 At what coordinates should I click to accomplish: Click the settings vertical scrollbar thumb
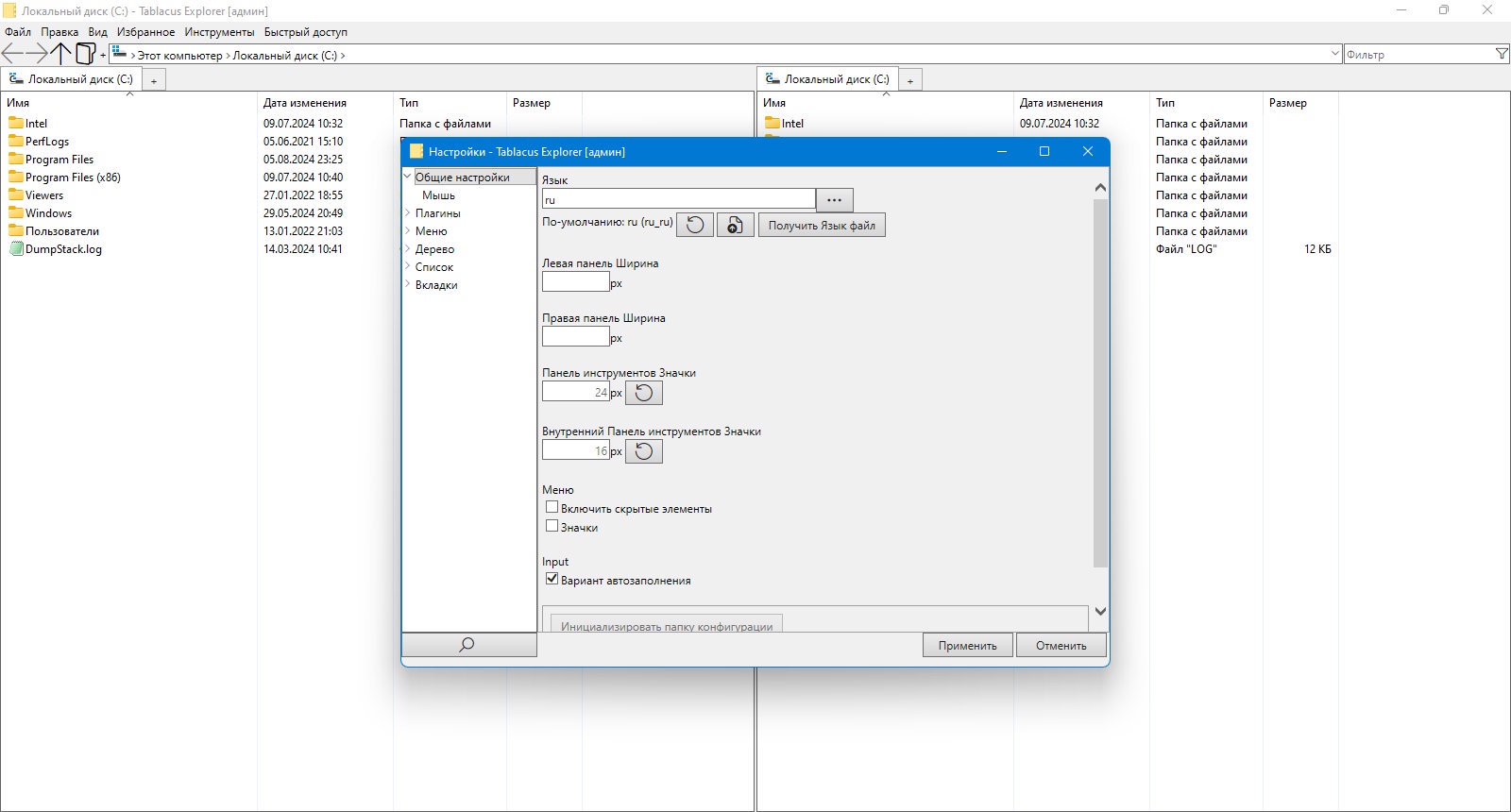click(1100, 382)
